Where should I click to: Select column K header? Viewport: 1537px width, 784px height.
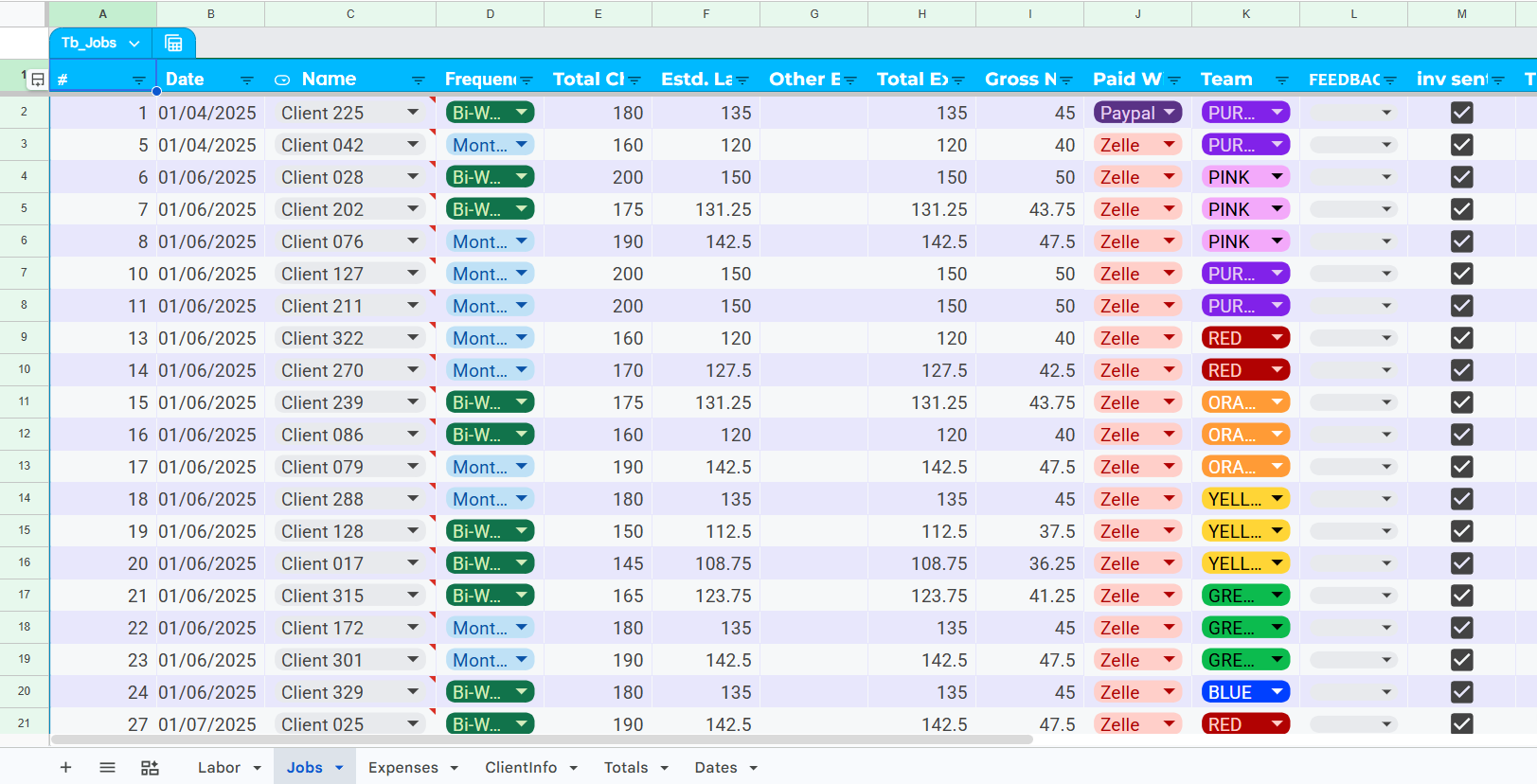(x=1245, y=13)
